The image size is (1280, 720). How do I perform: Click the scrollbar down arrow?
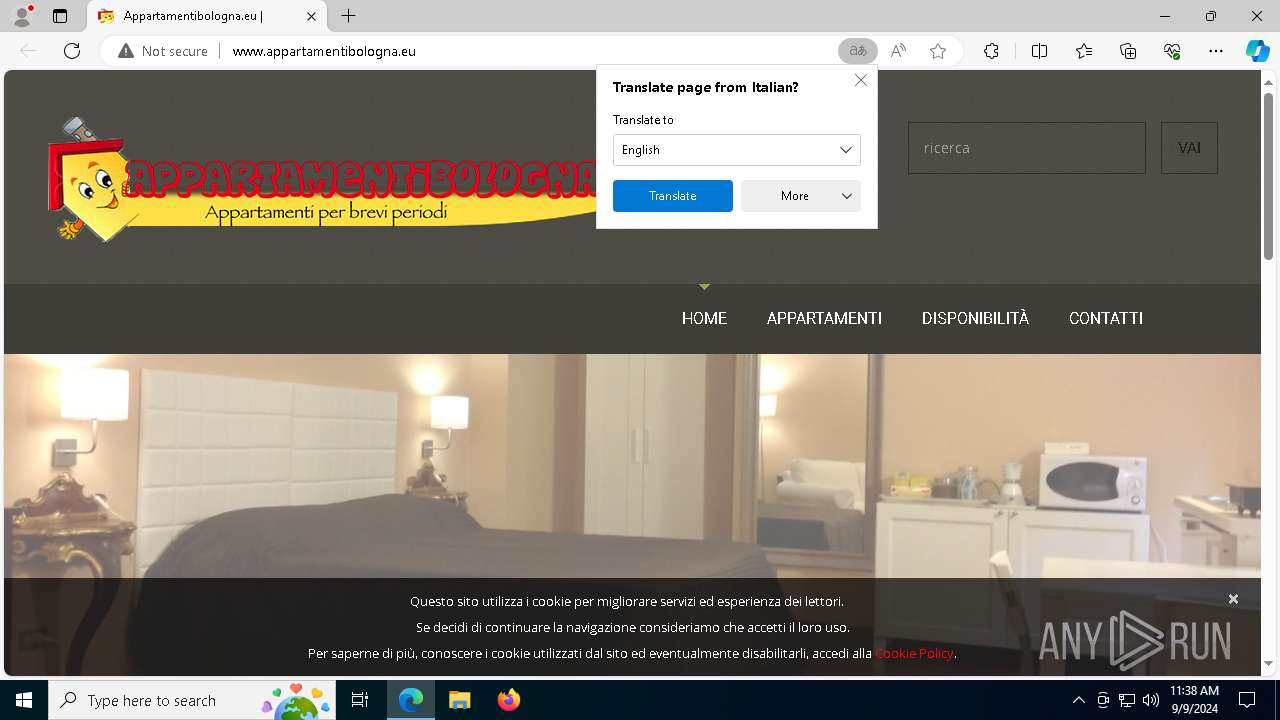(x=1268, y=663)
